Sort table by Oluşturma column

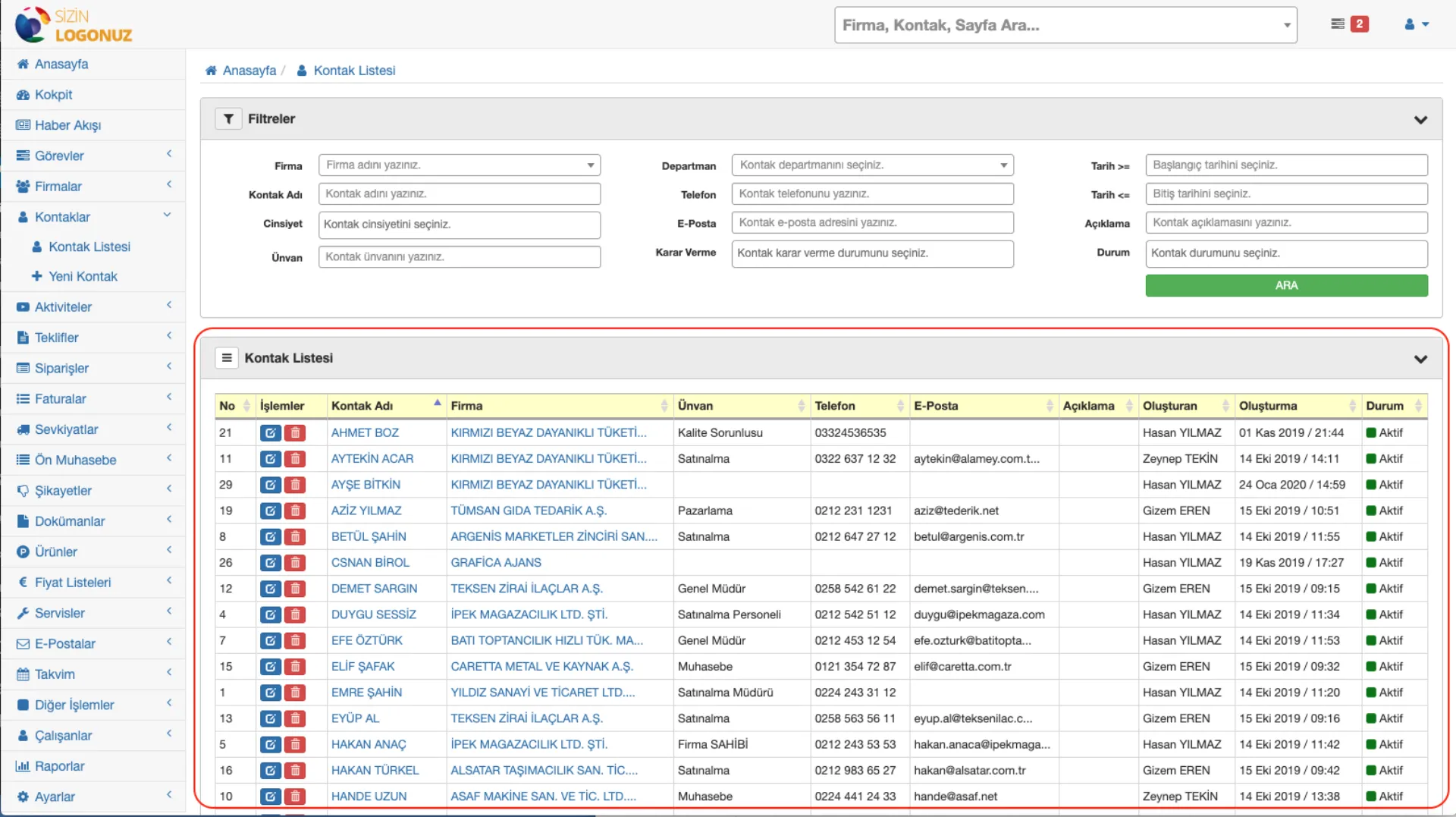[x=1298, y=406]
